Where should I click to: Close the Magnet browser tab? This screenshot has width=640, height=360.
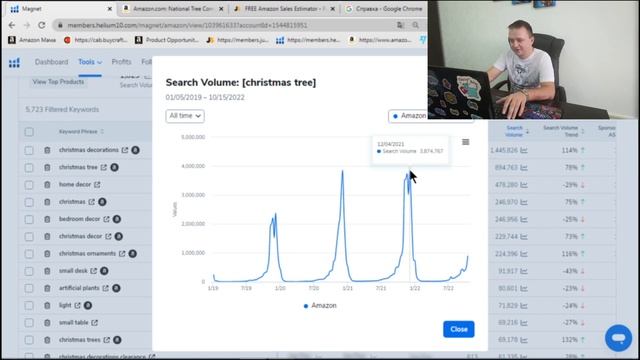coord(109,9)
